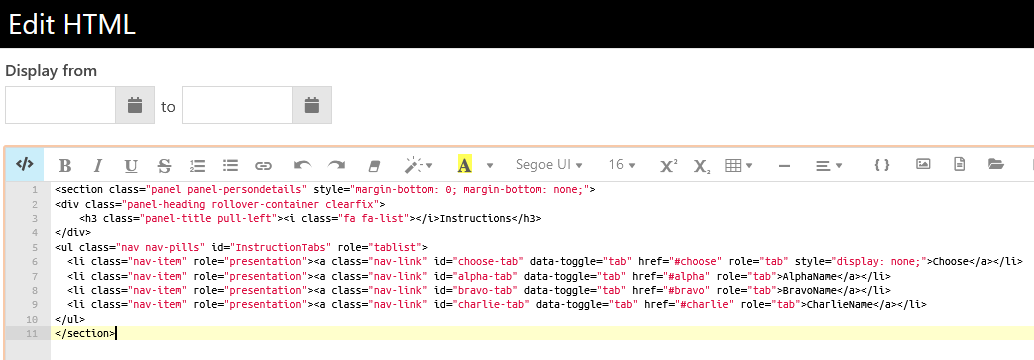The image size is (1034, 360).
Task: Insert a hyperlink with link icon
Action: tap(264, 165)
